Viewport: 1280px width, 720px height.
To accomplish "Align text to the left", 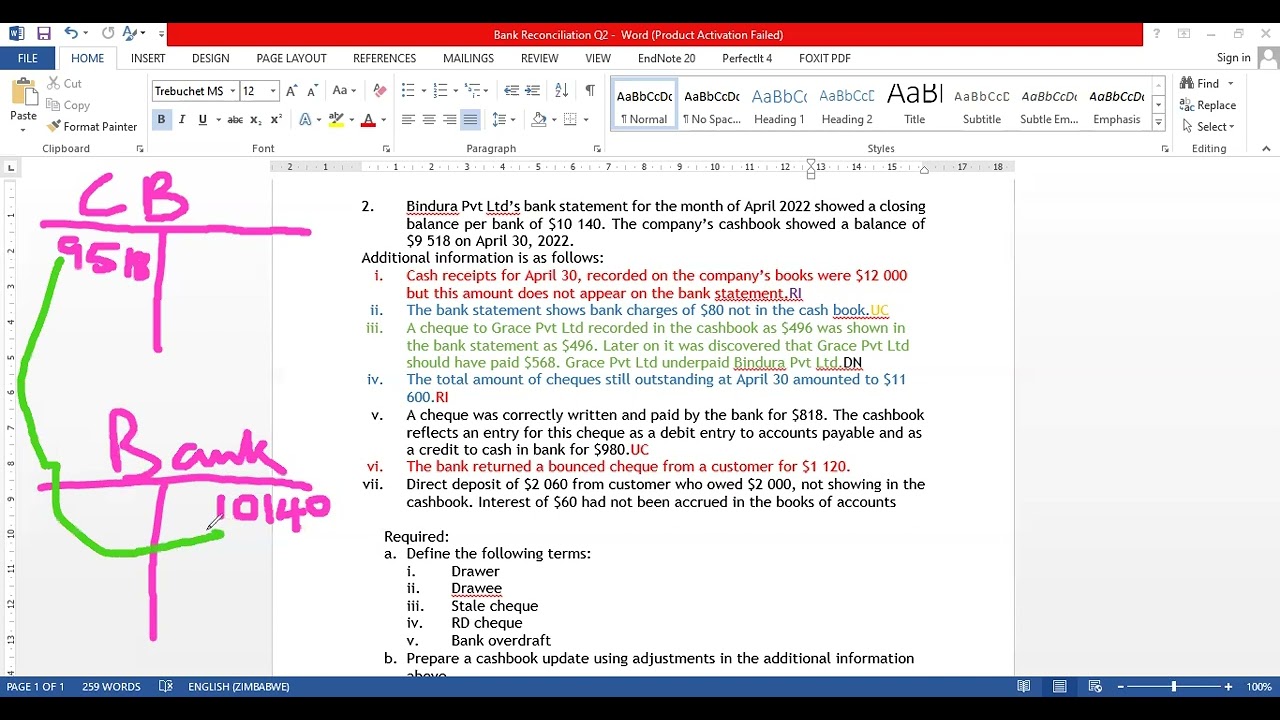I will point(408,120).
